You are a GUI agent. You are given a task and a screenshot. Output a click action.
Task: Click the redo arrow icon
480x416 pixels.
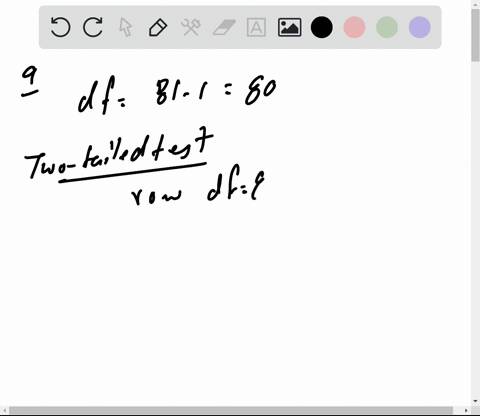[93, 27]
